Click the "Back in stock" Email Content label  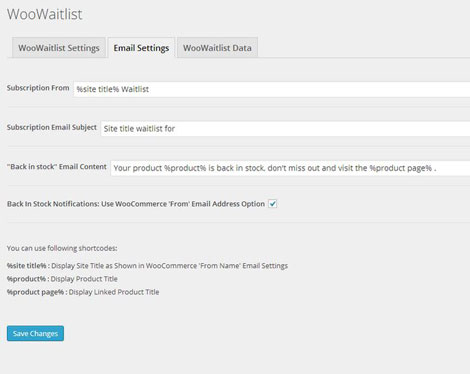(57, 167)
